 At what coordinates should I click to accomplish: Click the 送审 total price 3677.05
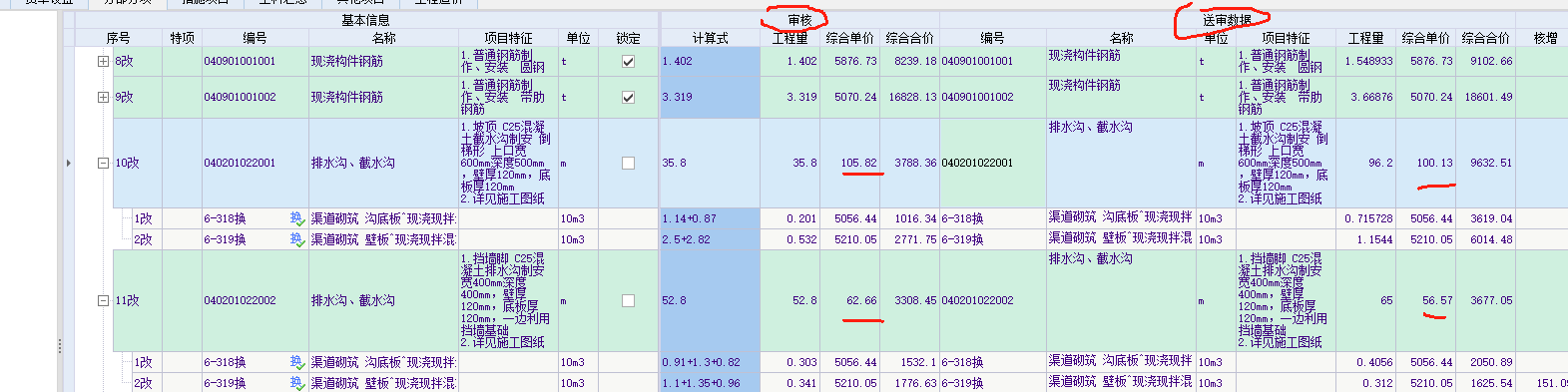click(1491, 300)
